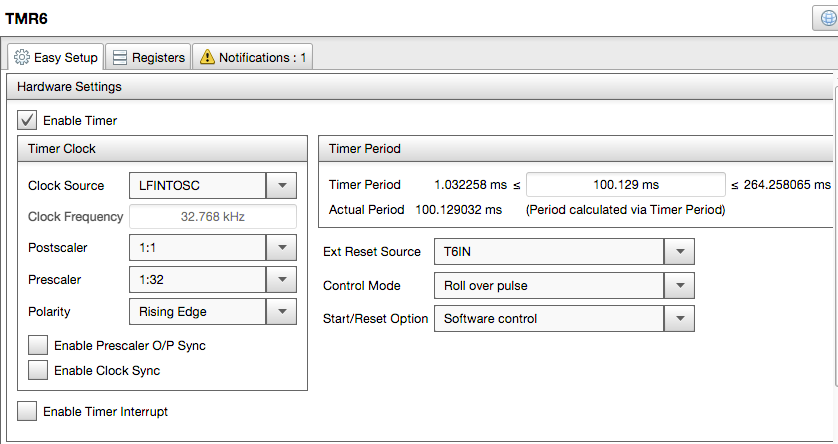Viewport: 838px width, 444px height.
Task: Open the Prescaler 1:32 dropdown
Action: [281, 279]
